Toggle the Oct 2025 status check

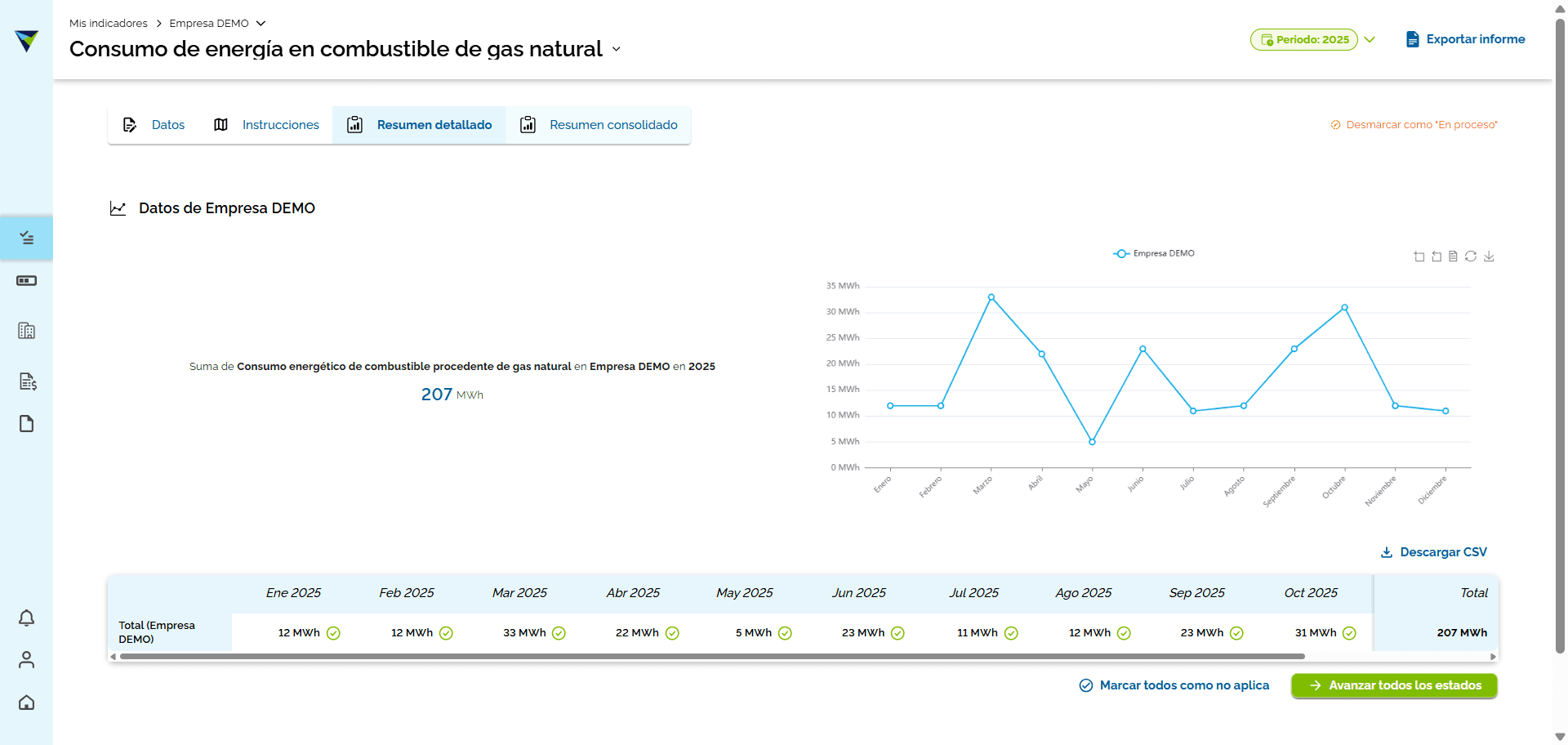coord(1349,633)
